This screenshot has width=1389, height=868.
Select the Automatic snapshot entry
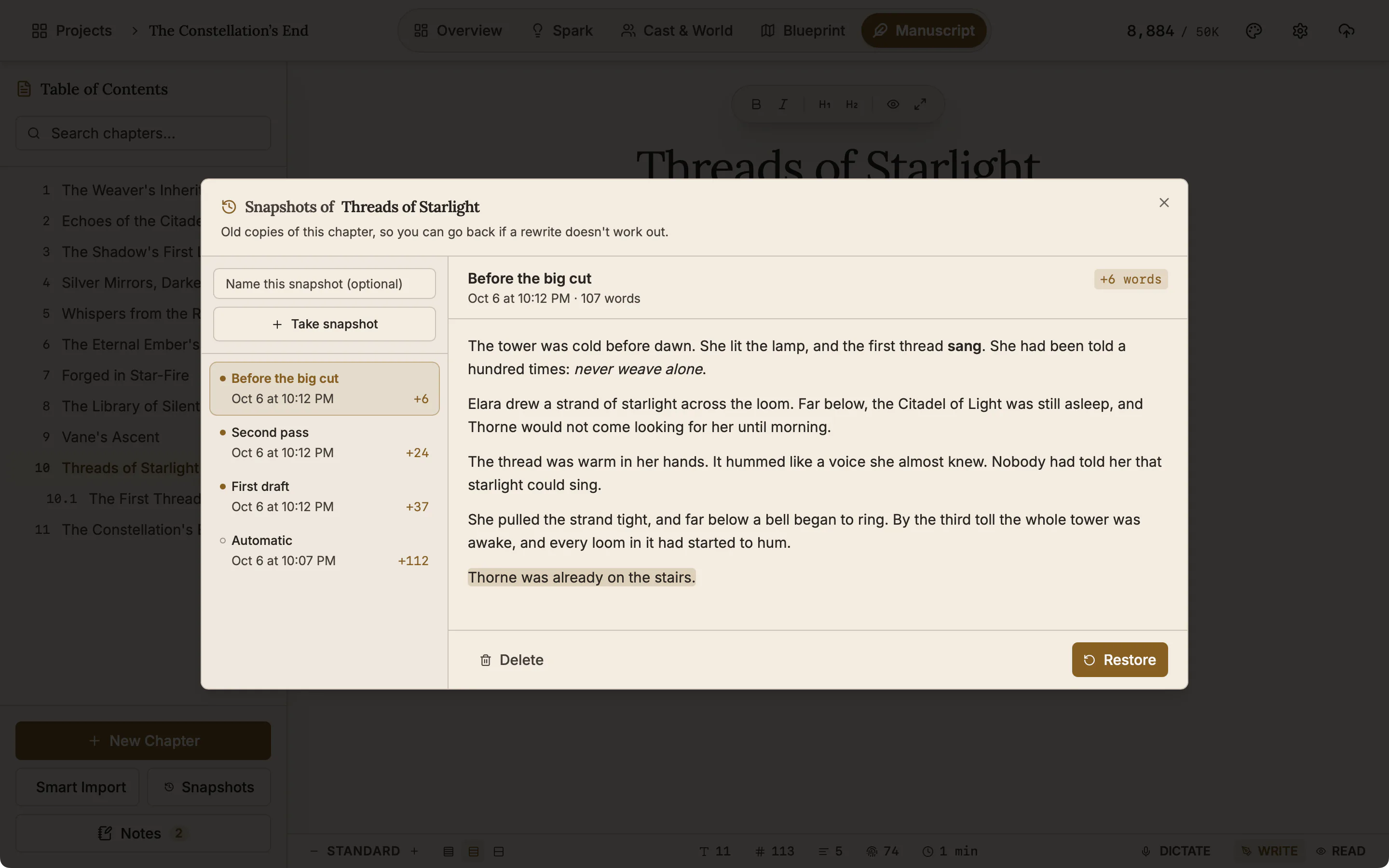click(324, 551)
